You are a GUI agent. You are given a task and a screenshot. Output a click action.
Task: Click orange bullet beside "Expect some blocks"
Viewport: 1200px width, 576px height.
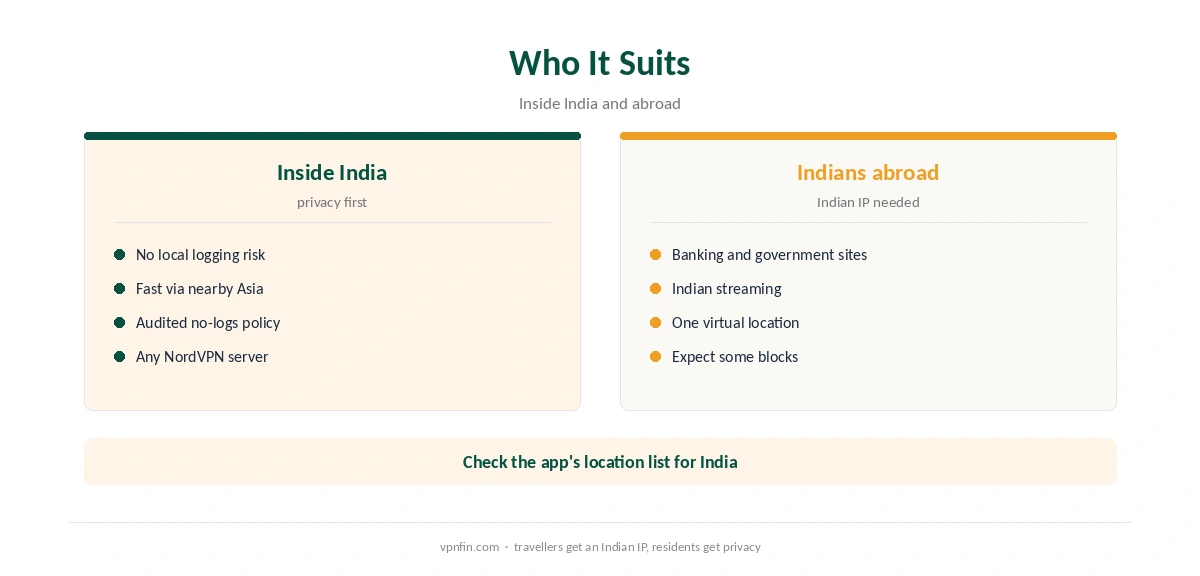tap(656, 357)
